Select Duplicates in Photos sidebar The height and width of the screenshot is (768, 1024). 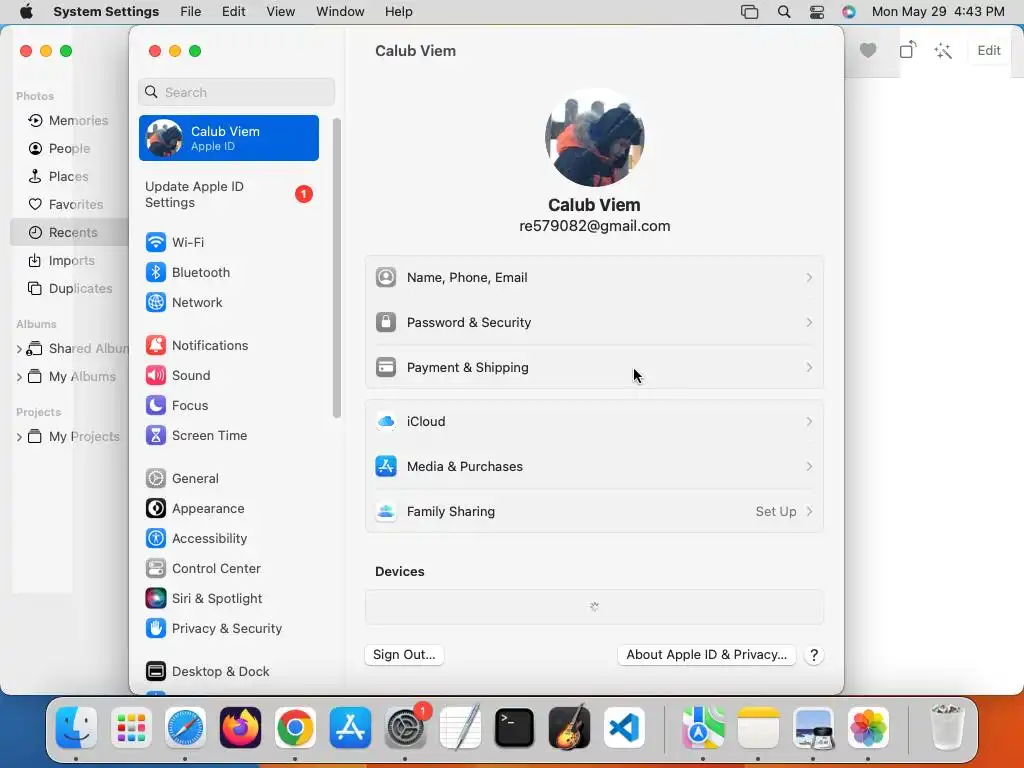pos(69,289)
